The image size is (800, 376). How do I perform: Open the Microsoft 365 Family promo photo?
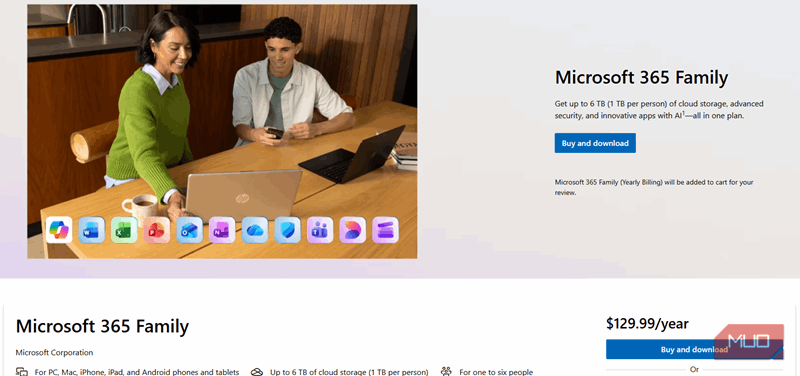pos(222,132)
